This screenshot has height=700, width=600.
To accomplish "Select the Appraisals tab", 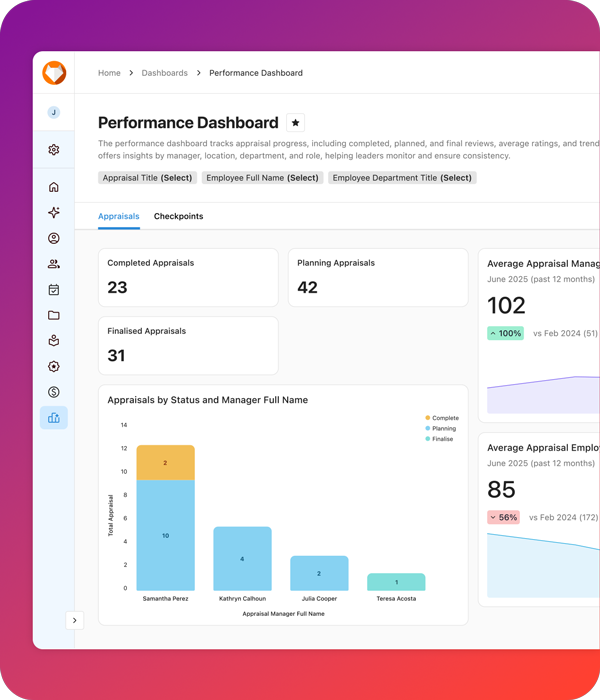I will pyautogui.click(x=119, y=216).
